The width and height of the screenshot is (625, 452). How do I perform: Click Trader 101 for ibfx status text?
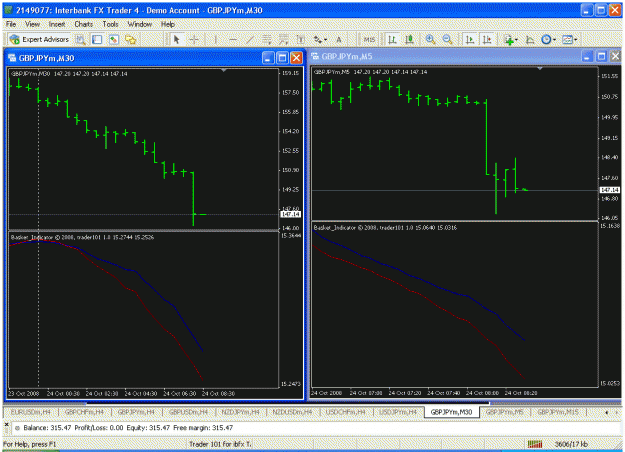[220, 444]
